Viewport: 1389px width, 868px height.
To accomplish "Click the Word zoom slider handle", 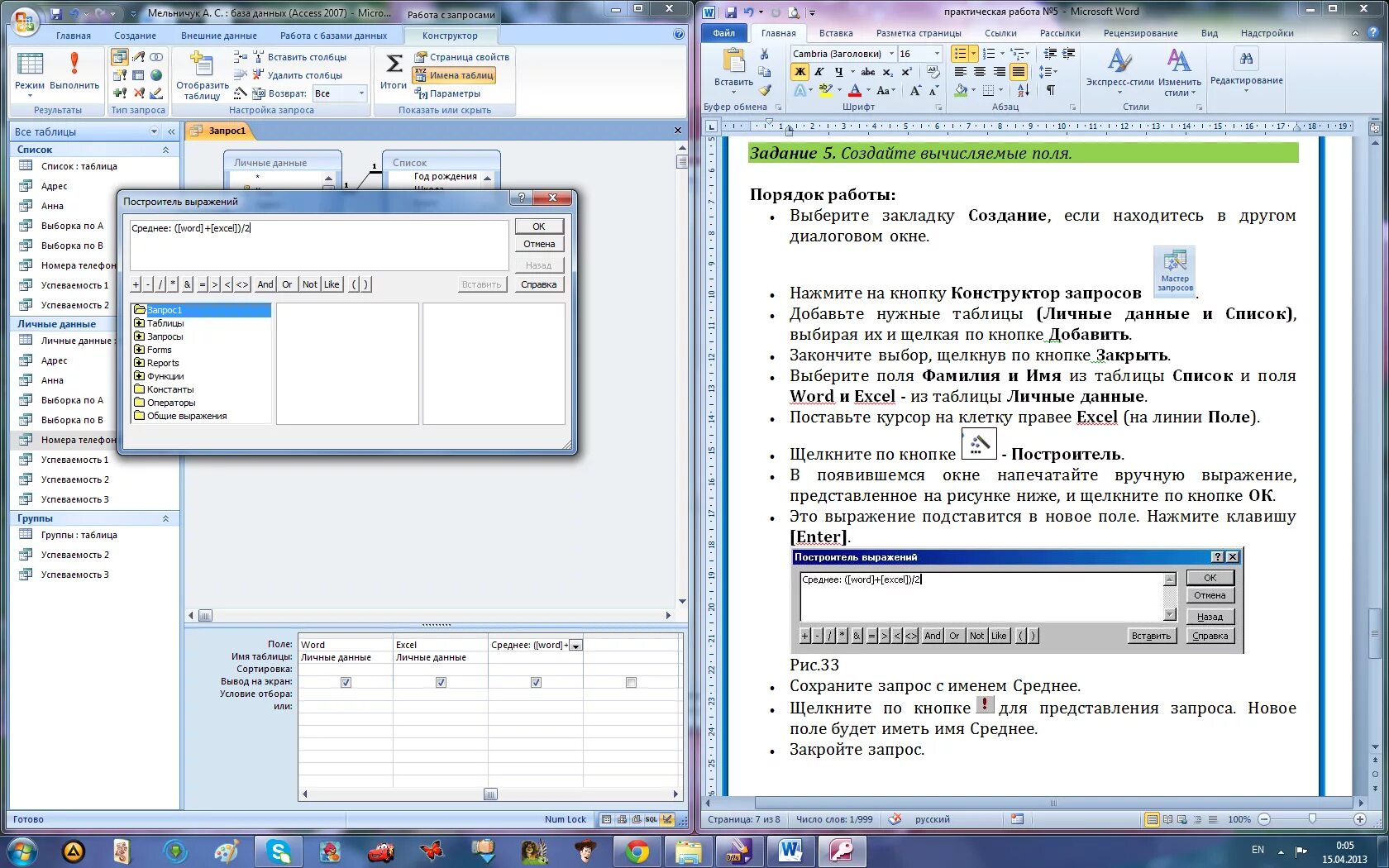I will coord(1312,819).
